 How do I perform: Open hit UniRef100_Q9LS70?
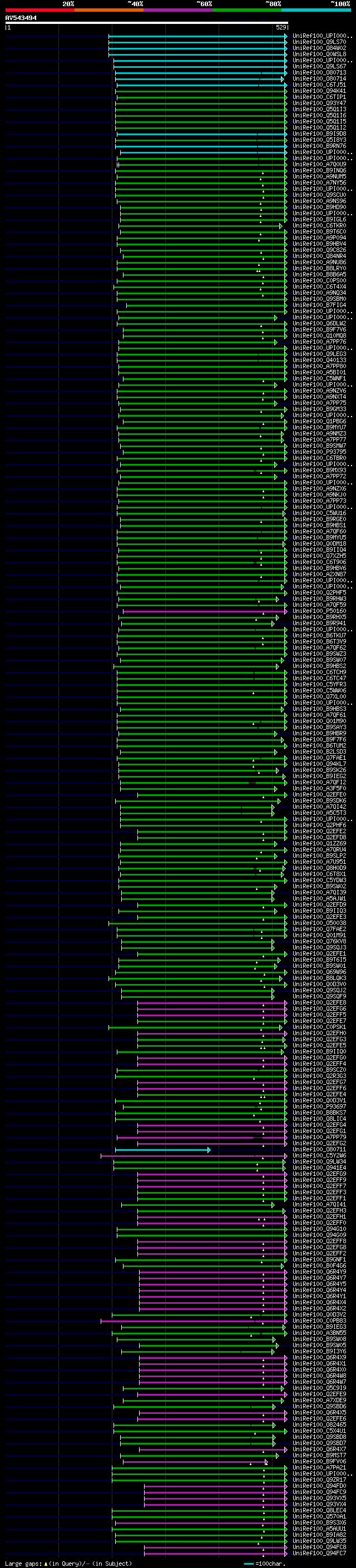click(x=319, y=42)
